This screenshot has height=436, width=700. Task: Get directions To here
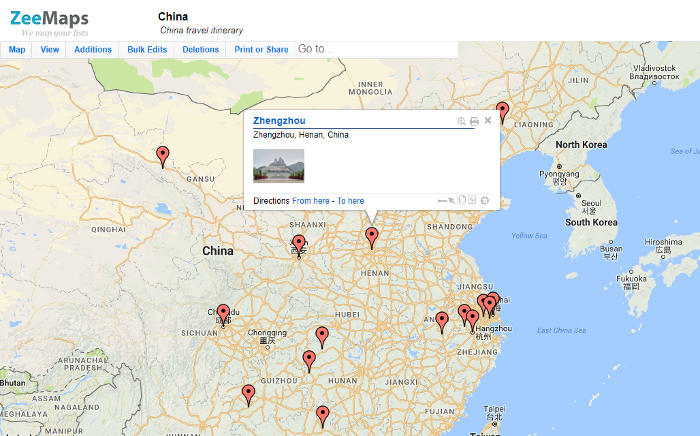click(x=350, y=201)
